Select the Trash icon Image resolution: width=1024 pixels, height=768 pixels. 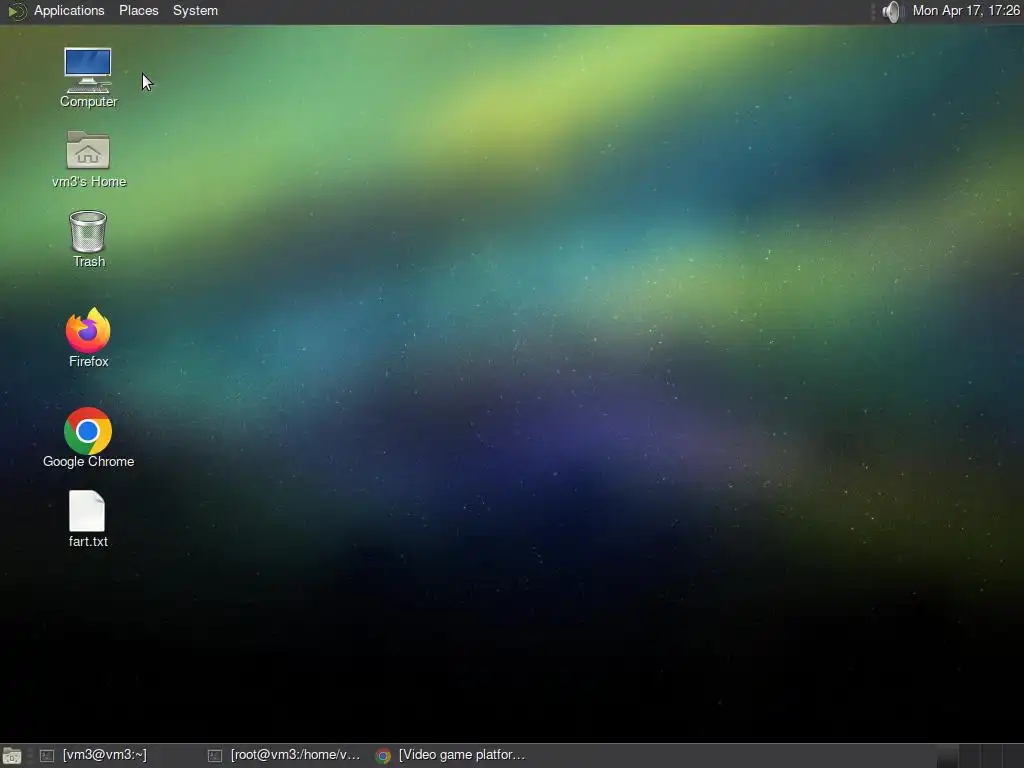tap(88, 231)
